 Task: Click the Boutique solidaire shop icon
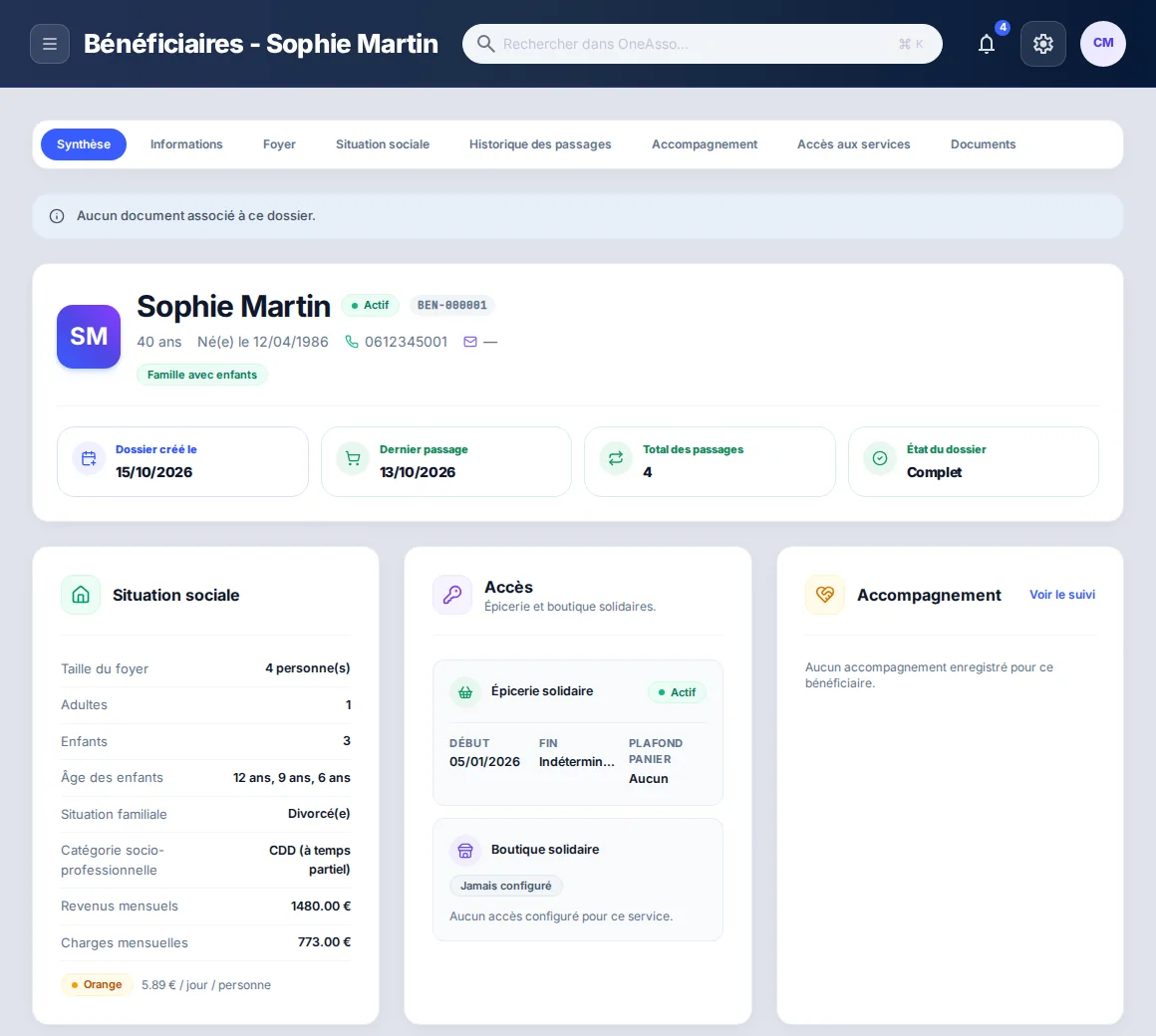[465, 851]
